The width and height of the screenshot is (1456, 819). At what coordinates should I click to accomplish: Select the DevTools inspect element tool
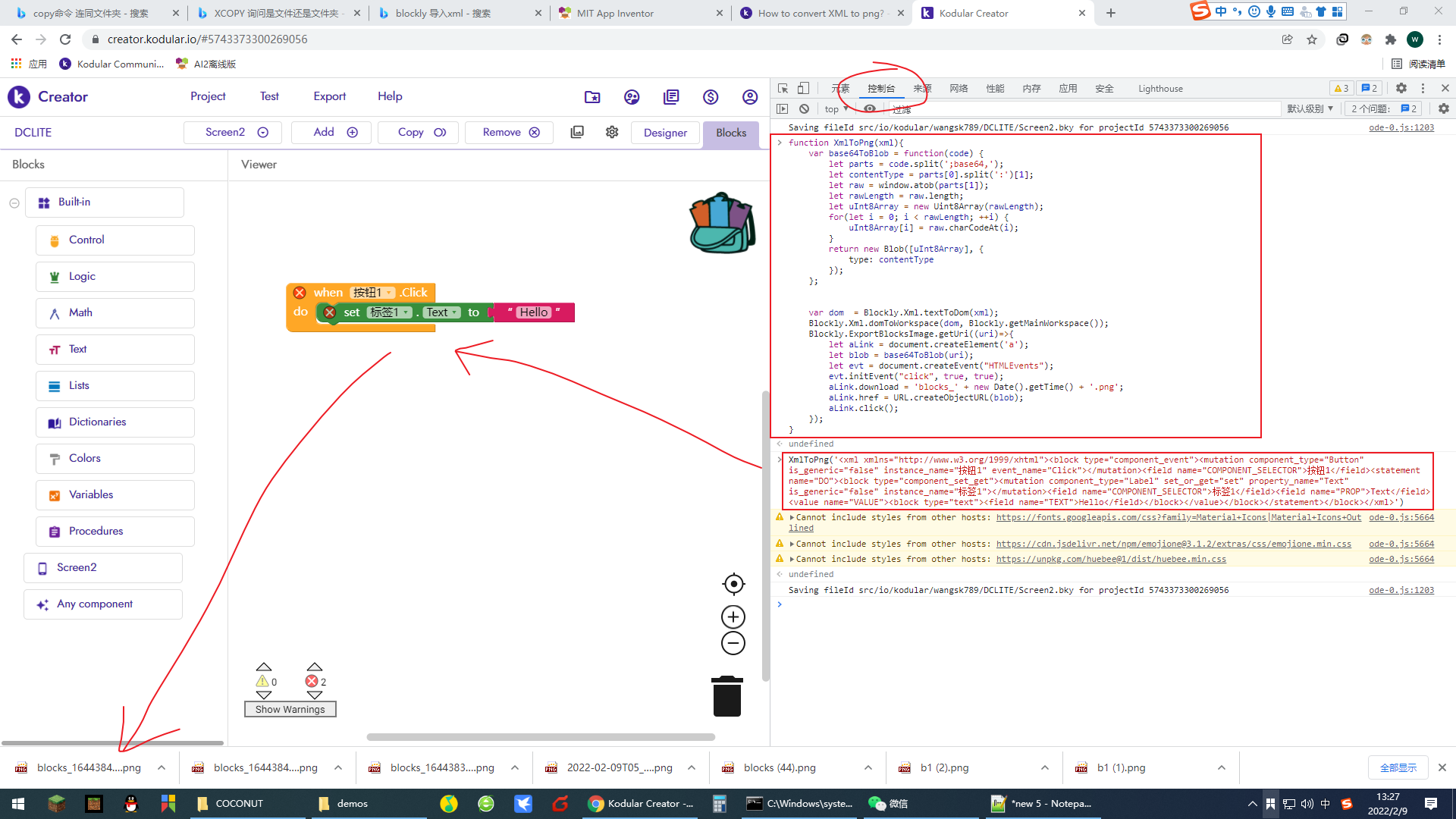(x=783, y=88)
